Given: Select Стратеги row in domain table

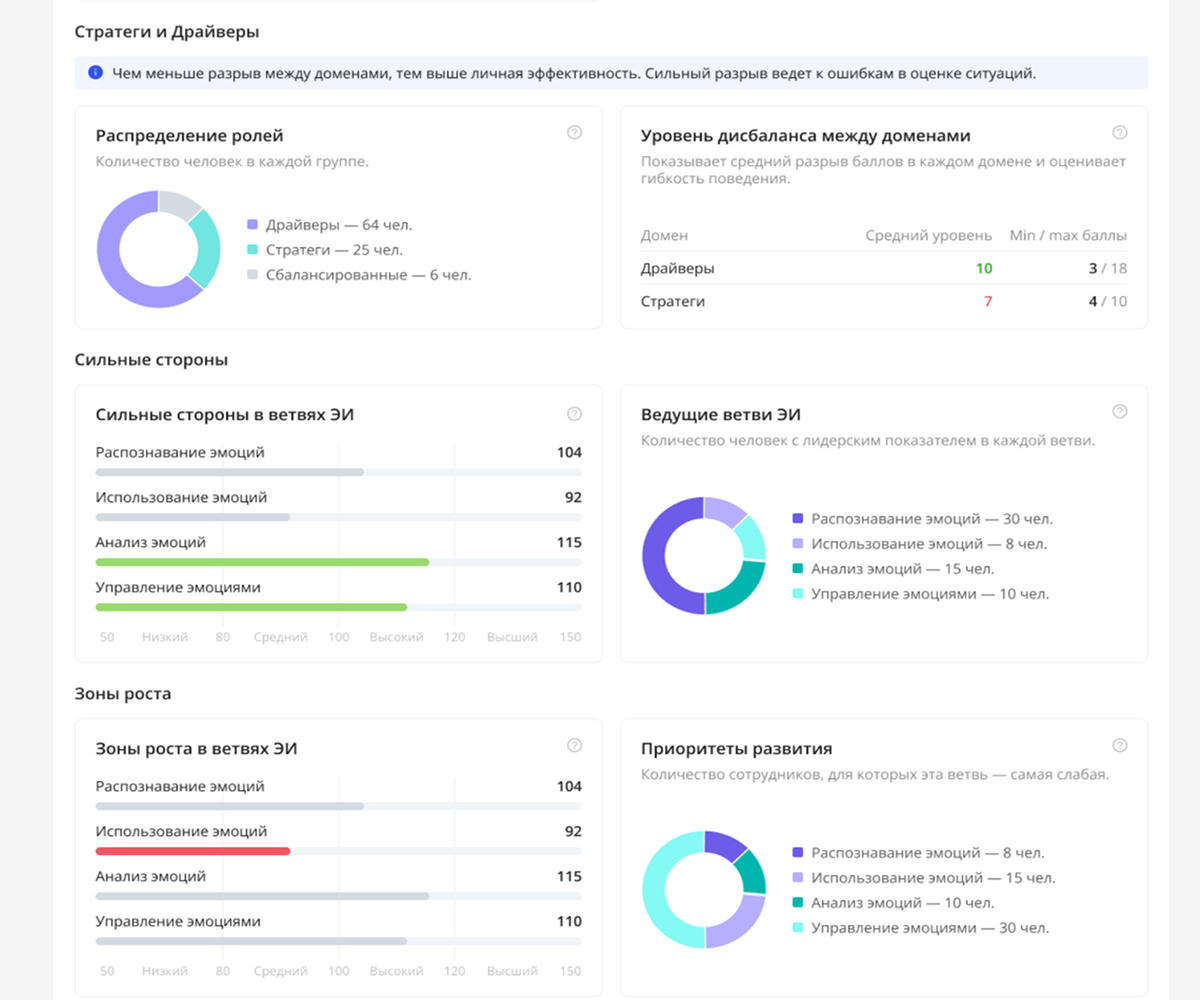Looking at the screenshot, I should [884, 301].
